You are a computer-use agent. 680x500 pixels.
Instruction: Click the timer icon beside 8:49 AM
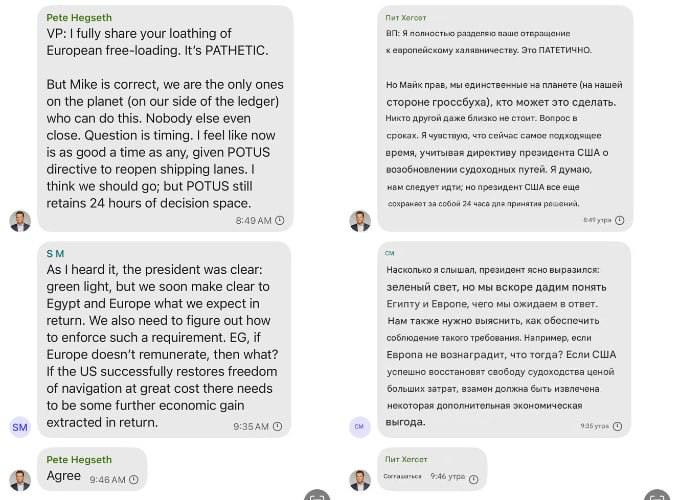280,220
